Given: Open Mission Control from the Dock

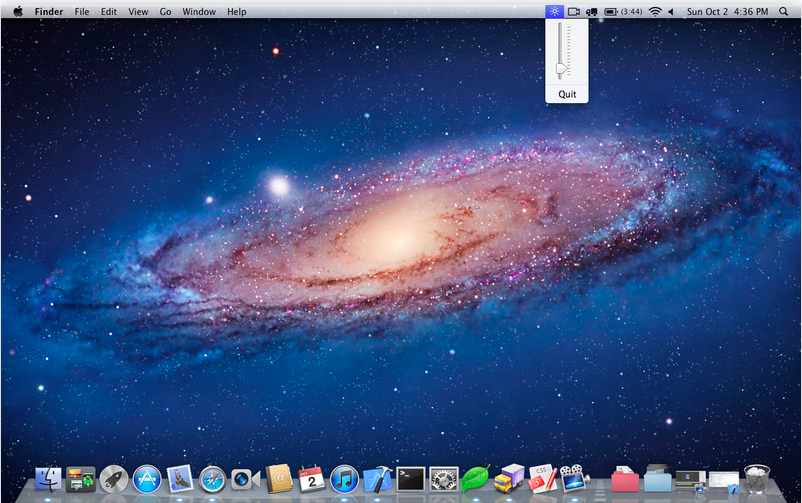Looking at the screenshot, I should coord(81,479).
